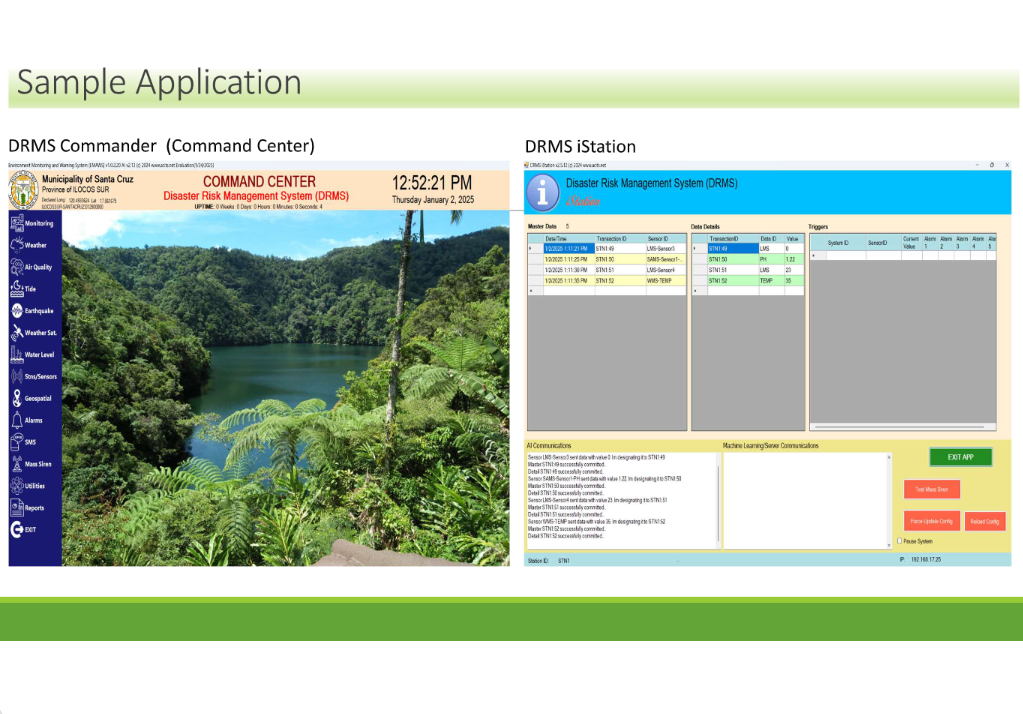Select the Earthquake icon in the sidebar
Image resolution: width=1023 pixels, height=714 pixels.
pos(16,311)
